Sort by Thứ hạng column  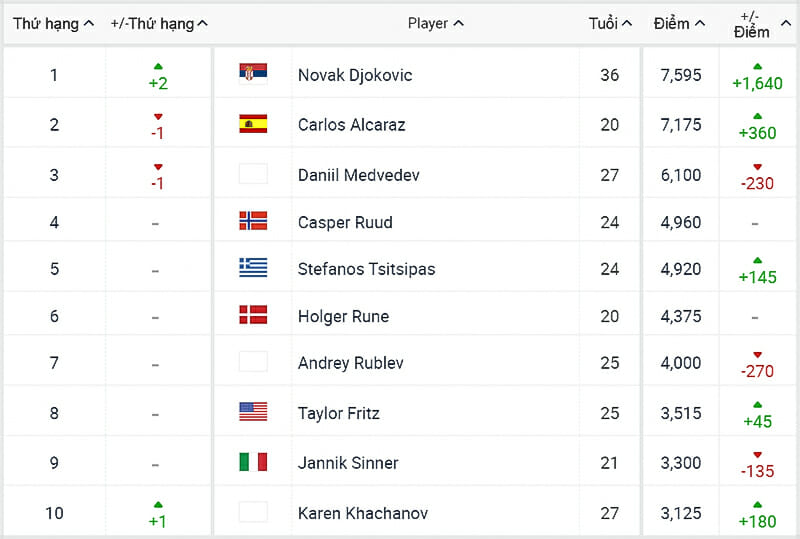tap(54, 23)
